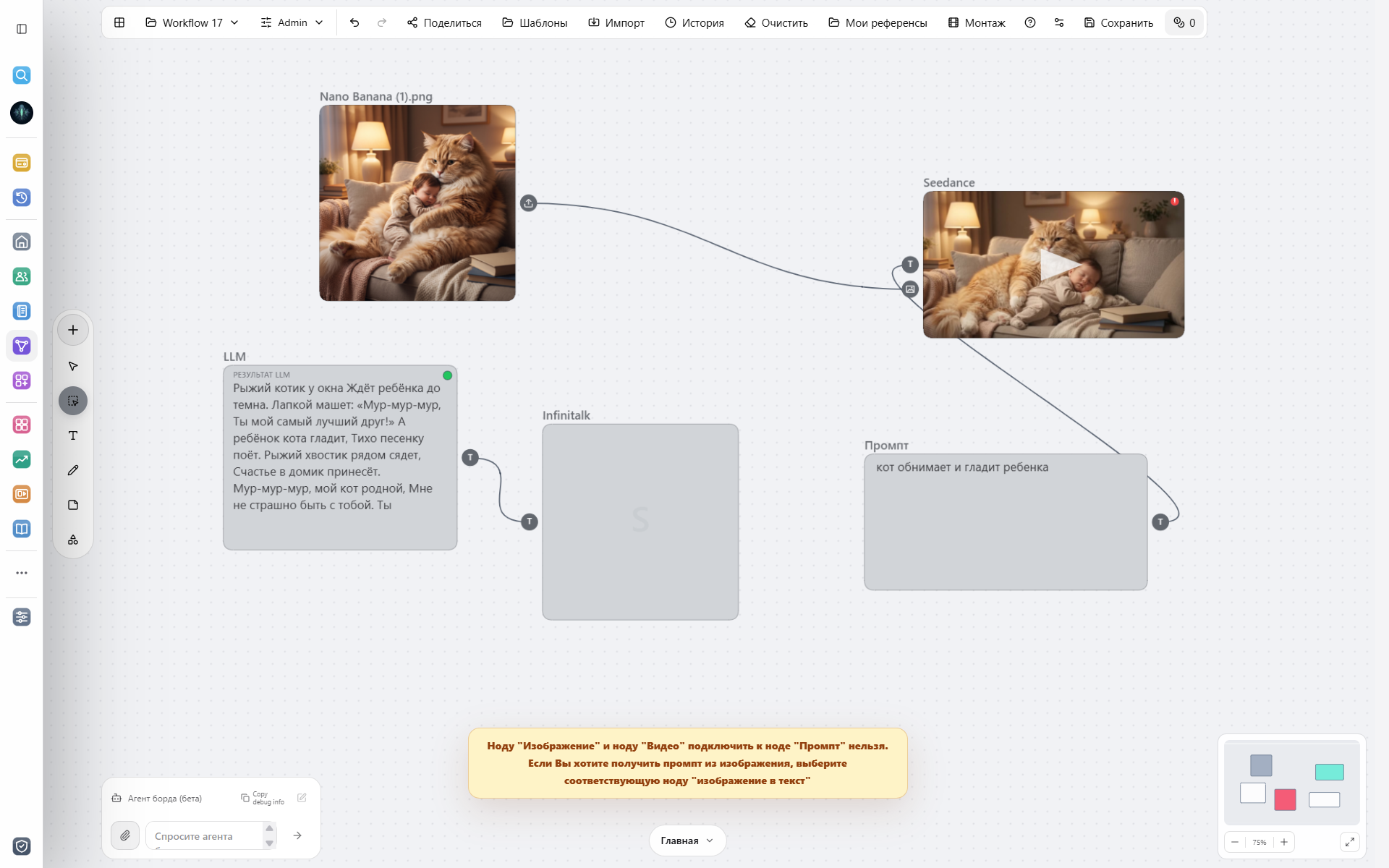The image size is (1389, 868).
Task: Open the help question mark icon
Action: tap(1030, 22)
